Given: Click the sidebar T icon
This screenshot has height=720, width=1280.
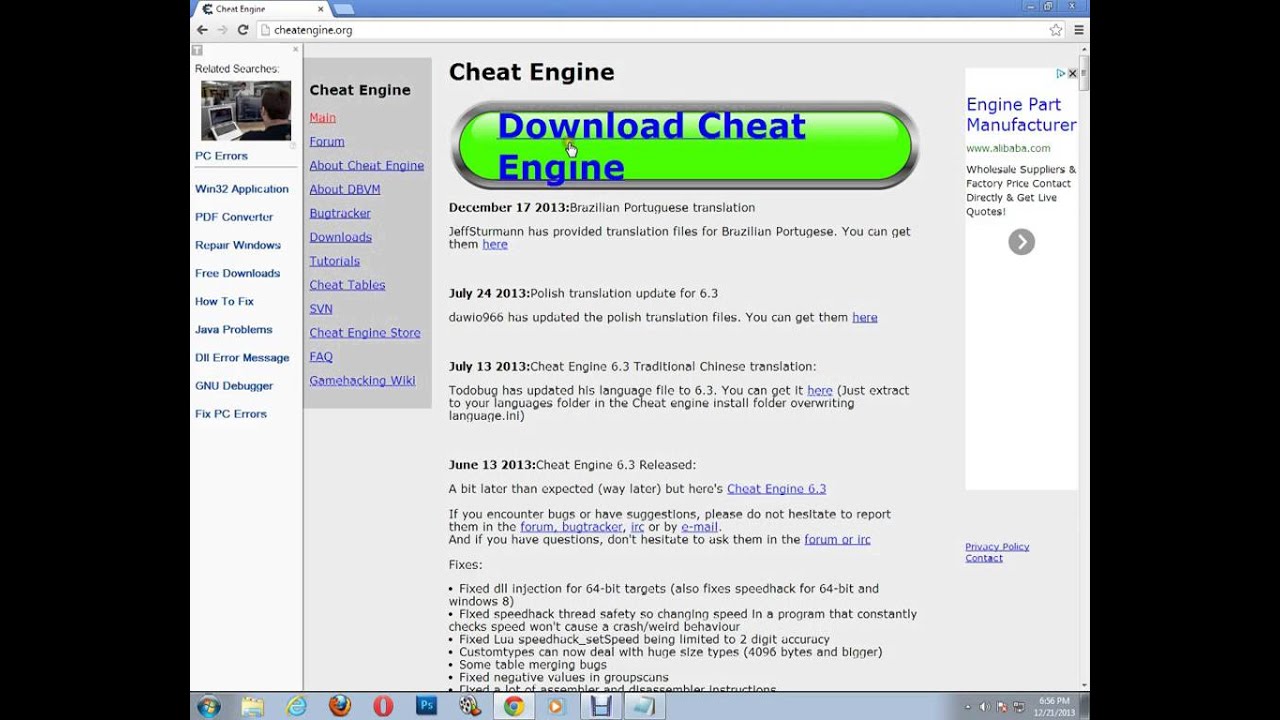Looking at the screenshot, I should pos(197,50).
